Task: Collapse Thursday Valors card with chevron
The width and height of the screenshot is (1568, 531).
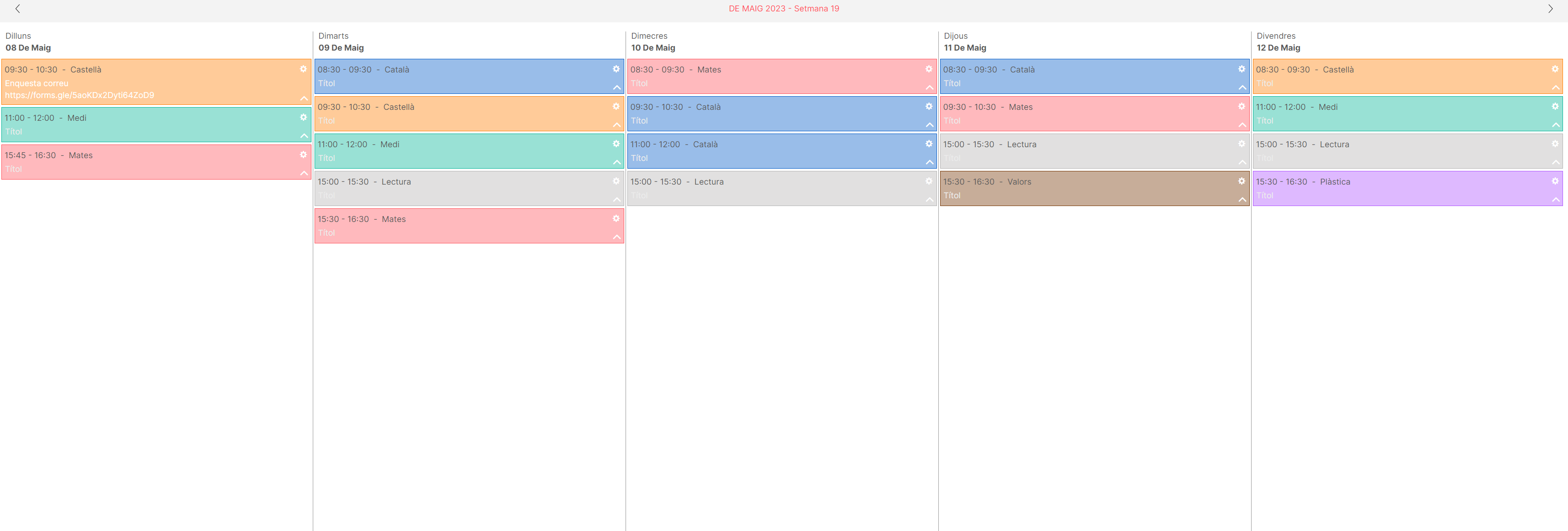Action: (x=1242, y=200)
